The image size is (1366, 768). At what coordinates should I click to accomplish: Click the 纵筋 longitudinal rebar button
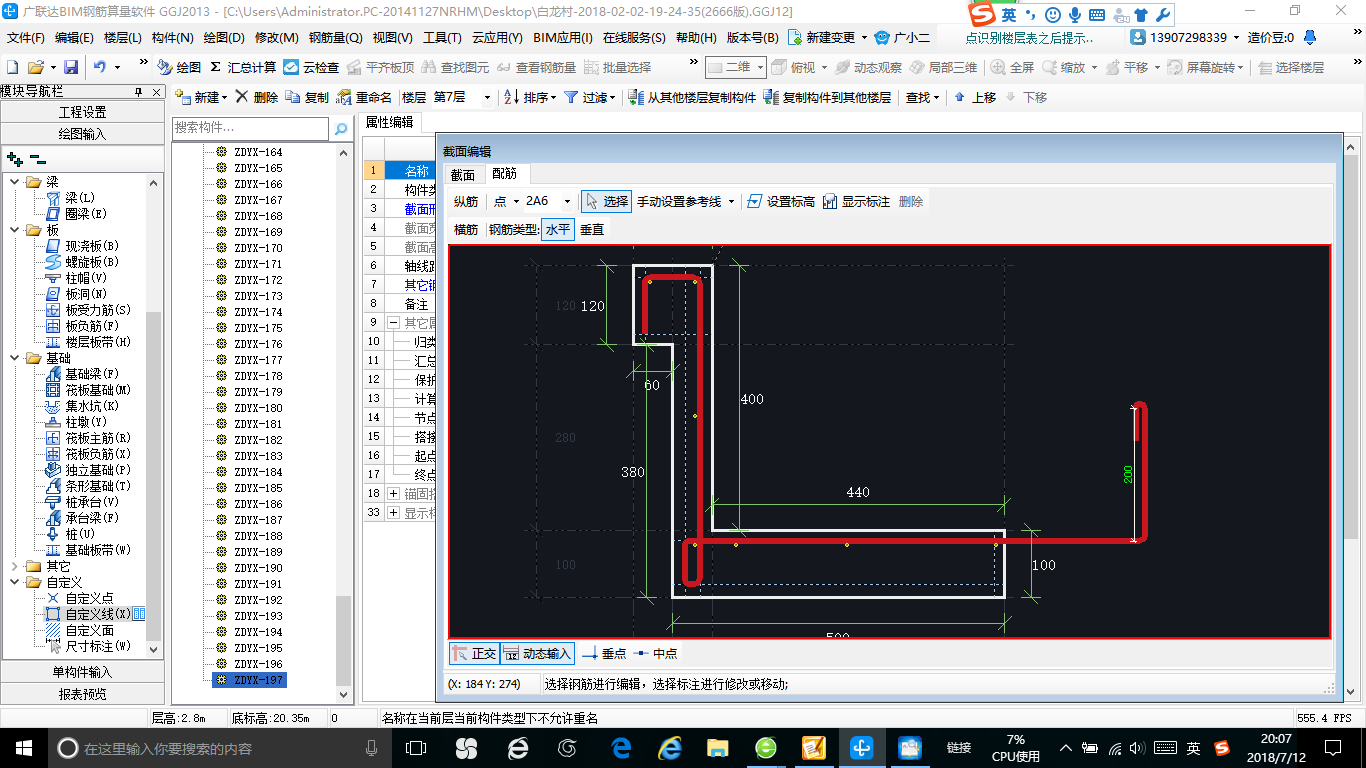466,201
